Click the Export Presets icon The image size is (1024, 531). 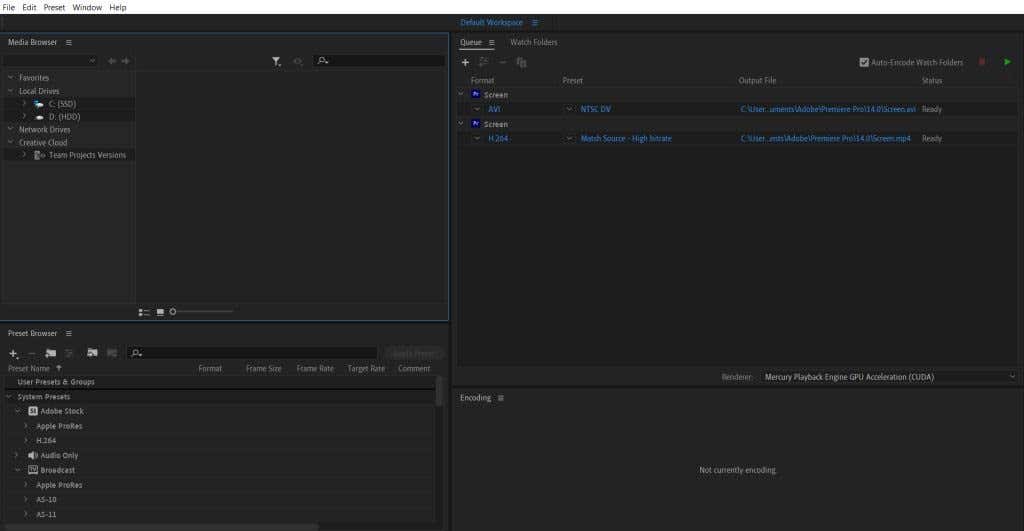click(x=112, y=353)
